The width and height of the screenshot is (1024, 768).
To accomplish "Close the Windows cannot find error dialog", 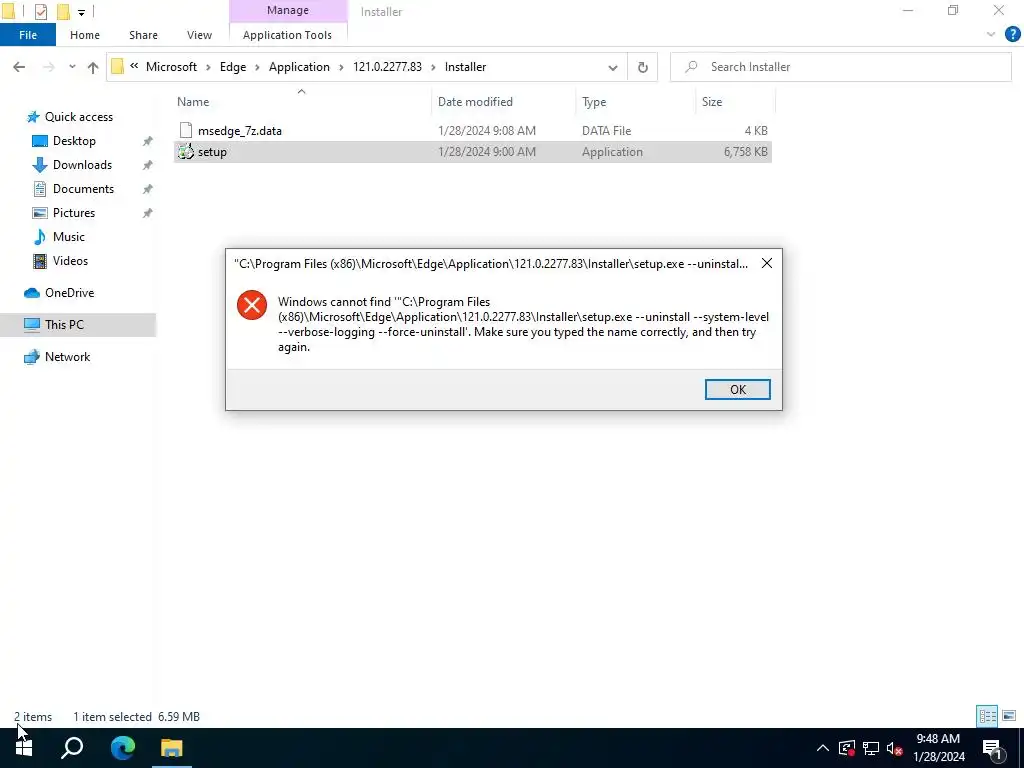I will 767,263.
